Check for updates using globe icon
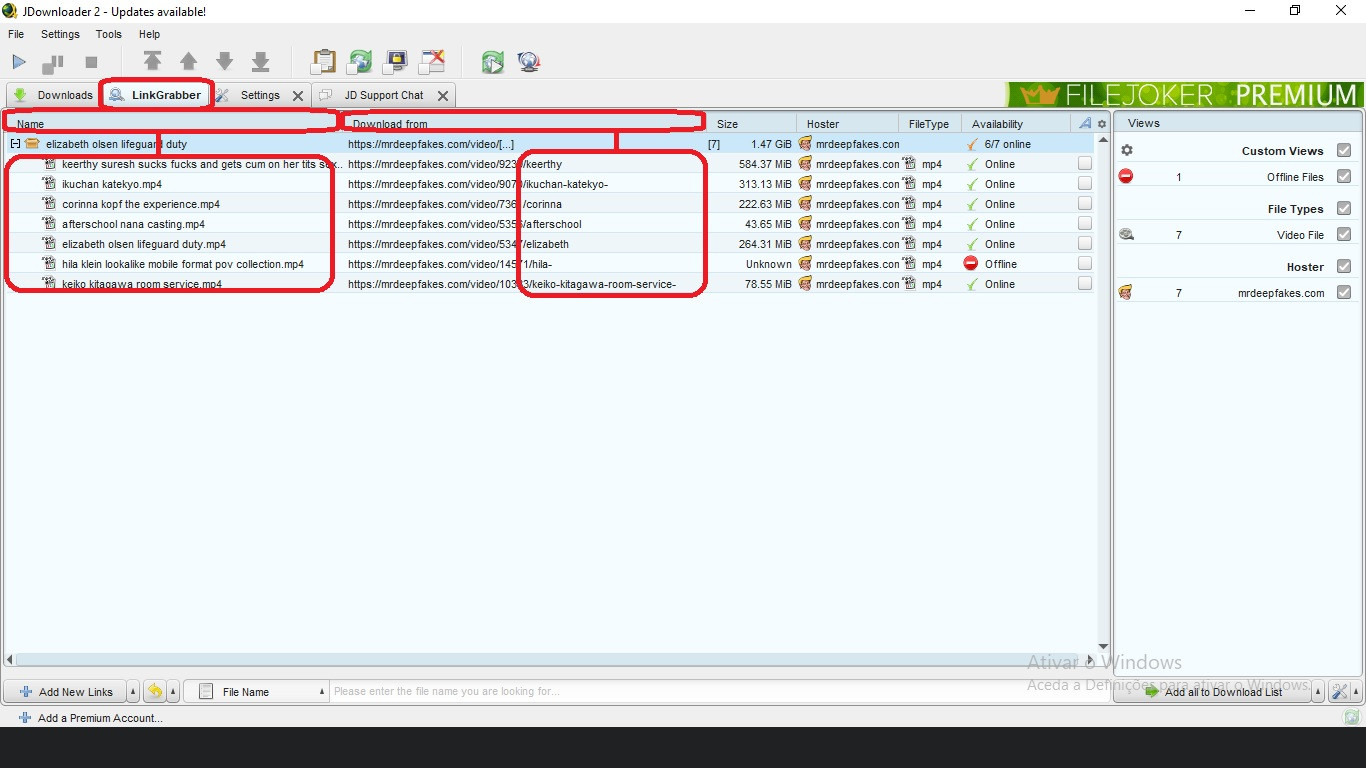This screenshot has width=1366, height=768. (529, 62)
